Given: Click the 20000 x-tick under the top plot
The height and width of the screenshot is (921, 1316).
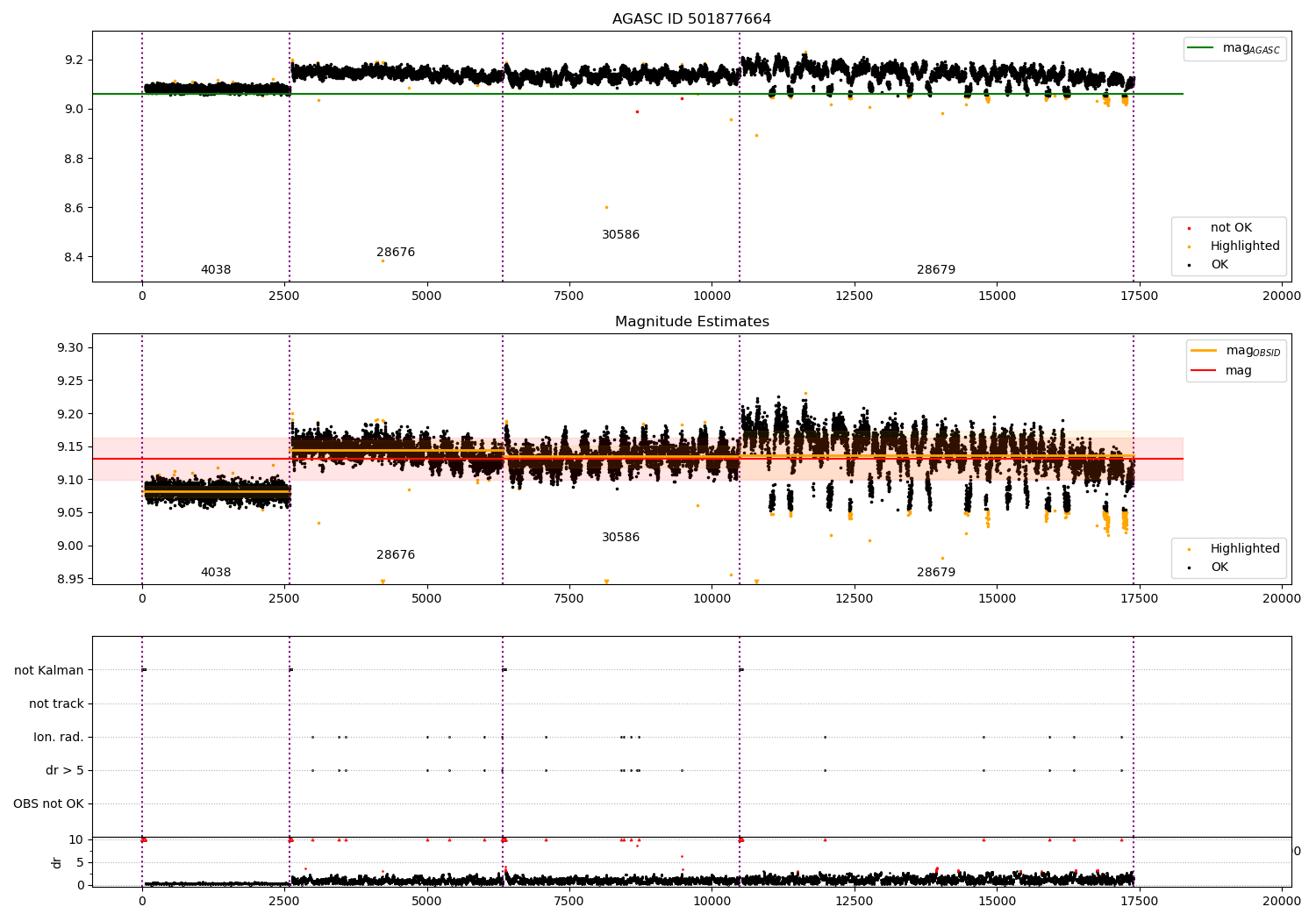Looking at the screenshot, I should [1282, 296].
